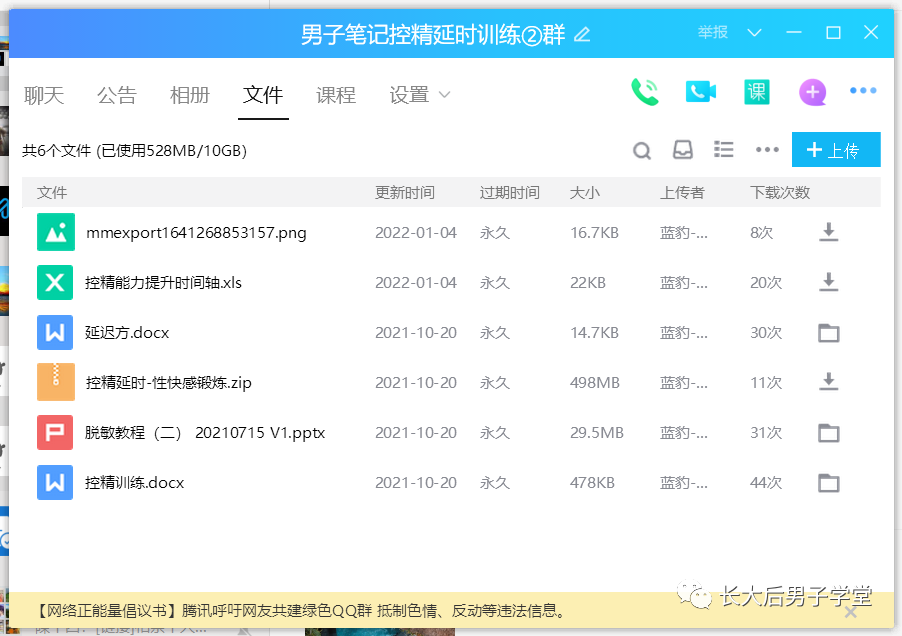Image resolution: width=902 pixels, height=636 pixels.
Task: Click the 44次 download count cell
Action: click(766, 482)
